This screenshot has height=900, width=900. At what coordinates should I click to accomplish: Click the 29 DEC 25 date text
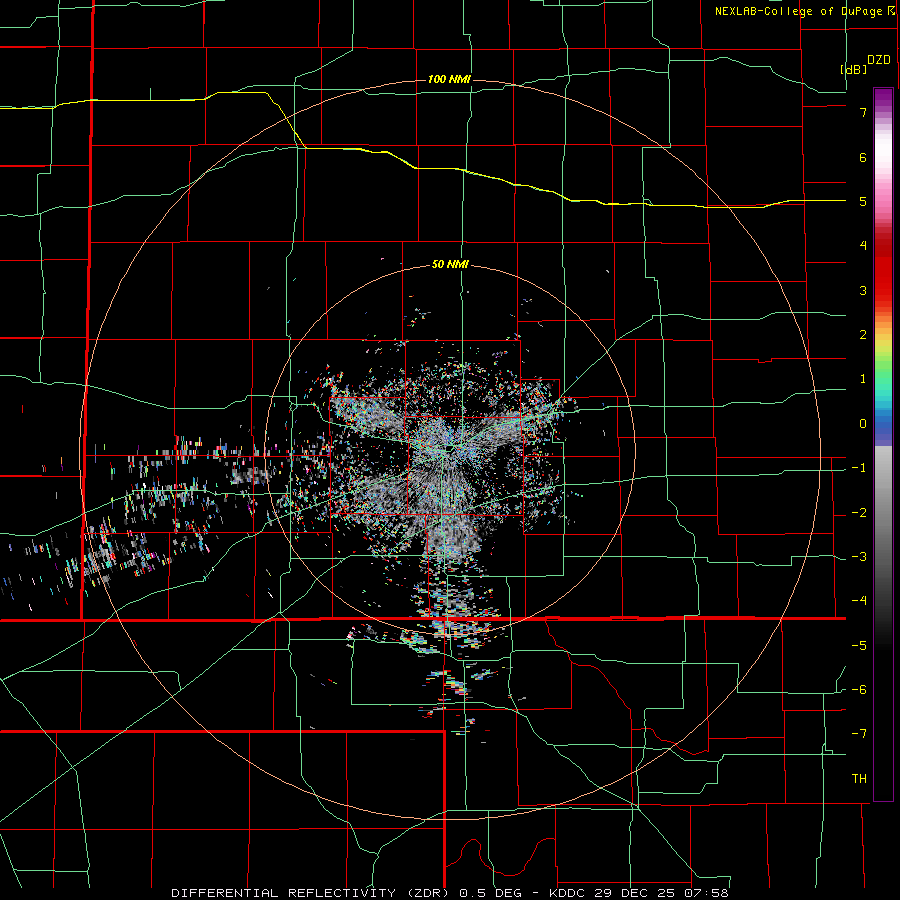click(x=634, y=893)
